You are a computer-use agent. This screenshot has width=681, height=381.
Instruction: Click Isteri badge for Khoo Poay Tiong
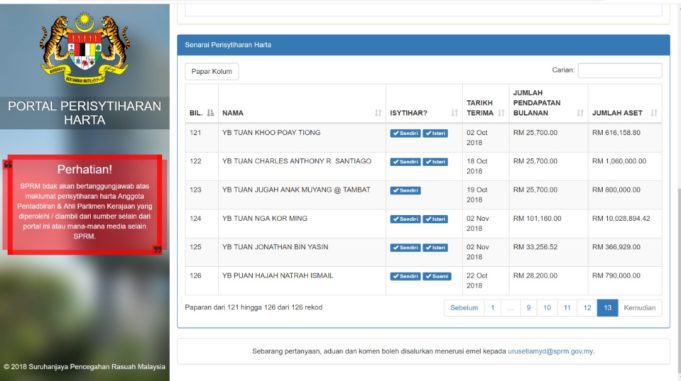point(435,133)
